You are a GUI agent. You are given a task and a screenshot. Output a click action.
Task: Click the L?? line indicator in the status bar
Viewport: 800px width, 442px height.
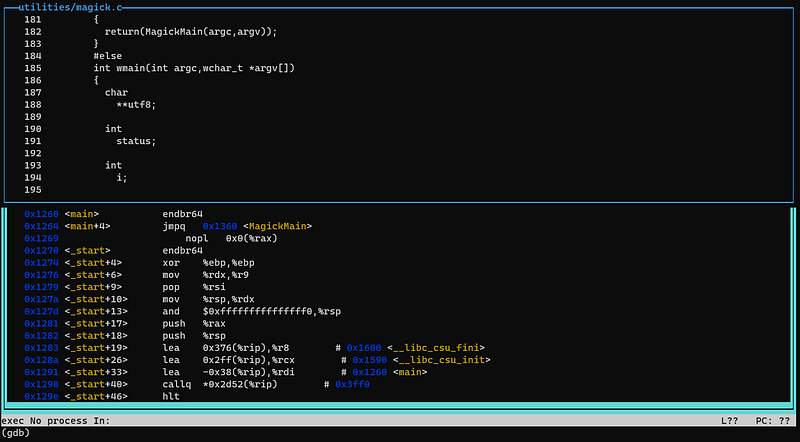coord(730,421)
